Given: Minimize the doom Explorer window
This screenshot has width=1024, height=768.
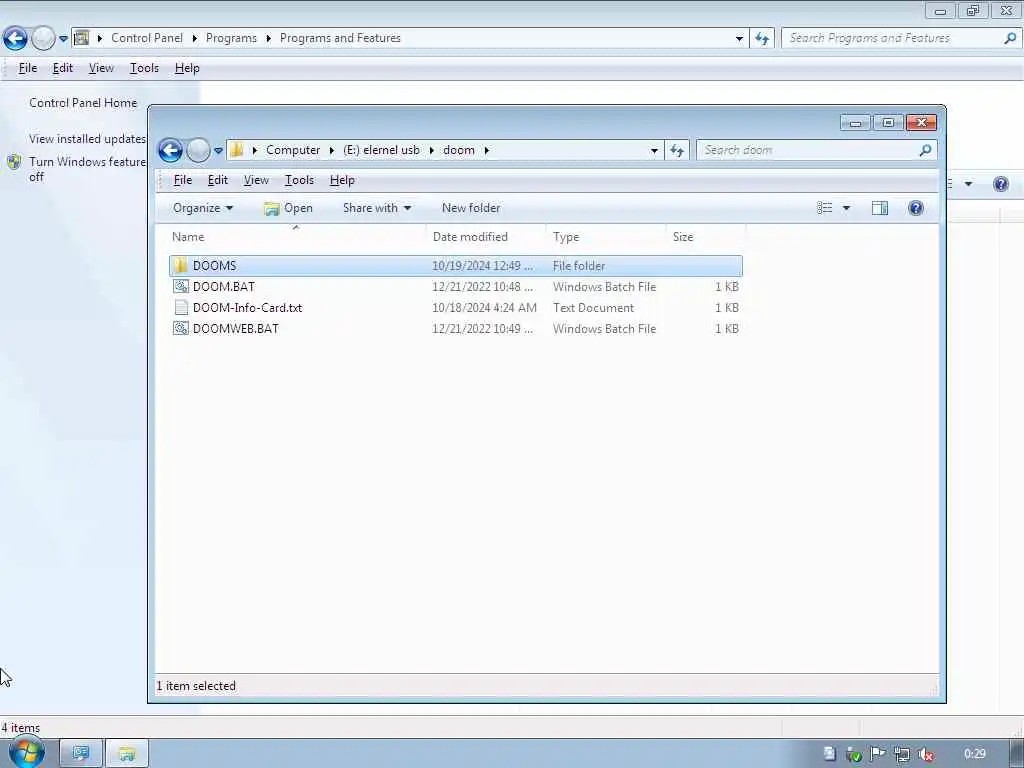Looking at the screenshot, I should point(856,122).
